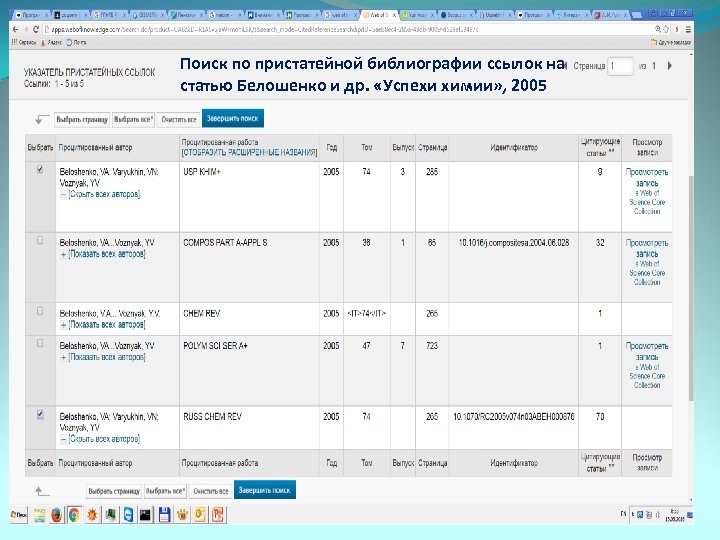The height and width of the screenshot is (540, 720).
Task: Switch to the first browser tab
Action: point(31,15)
